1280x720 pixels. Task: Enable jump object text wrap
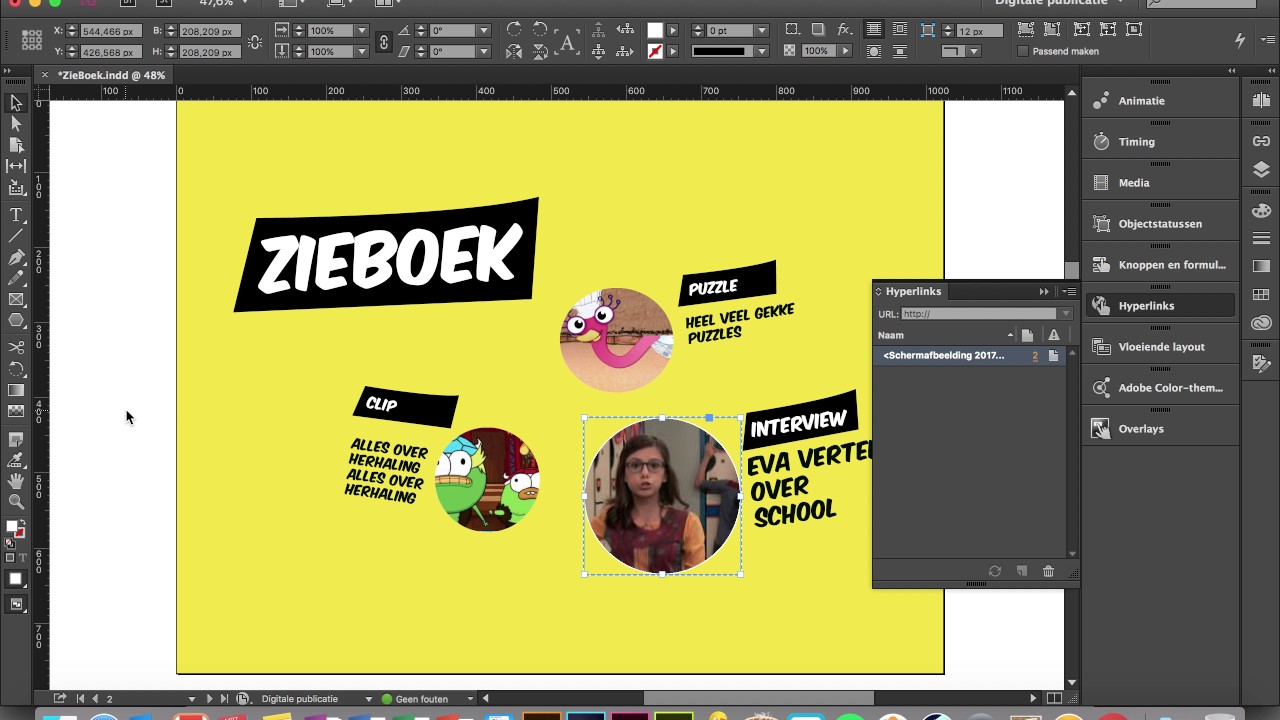(900, 51)
